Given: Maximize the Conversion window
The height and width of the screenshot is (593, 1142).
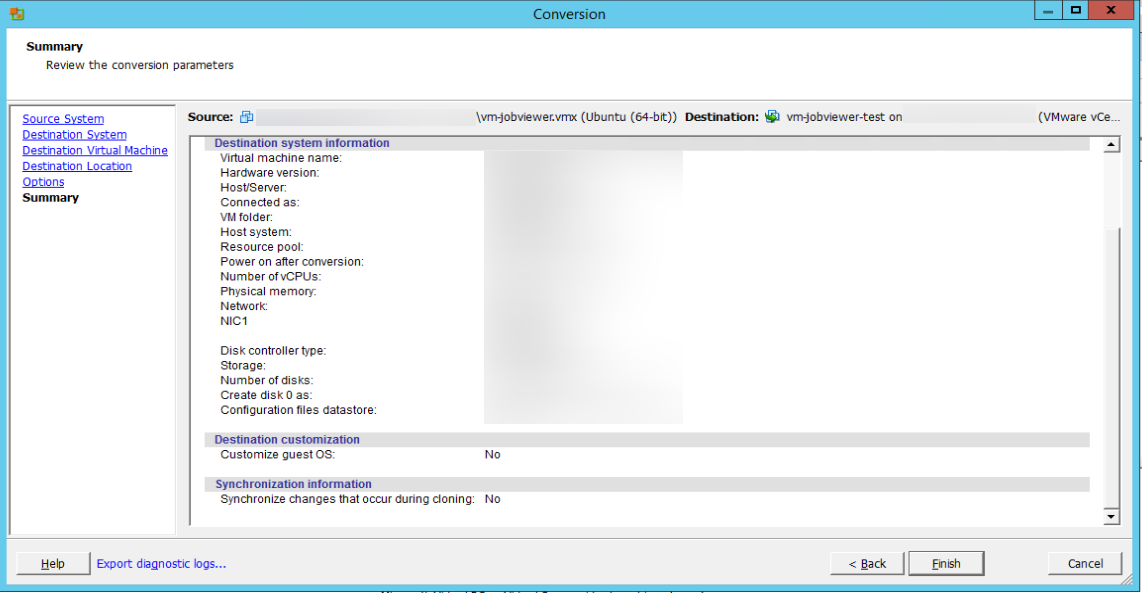Looking at the screenshot, I should (x=1076, y=10).
